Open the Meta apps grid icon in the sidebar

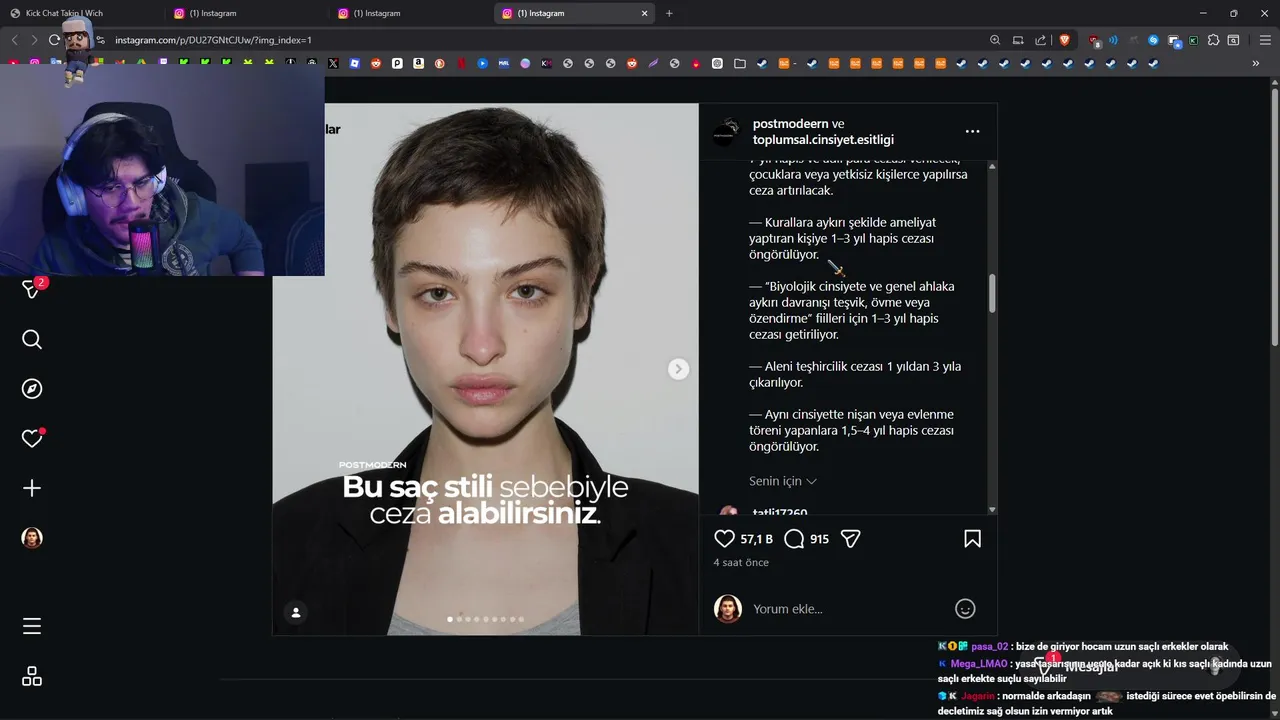click(x=32, y=676)
